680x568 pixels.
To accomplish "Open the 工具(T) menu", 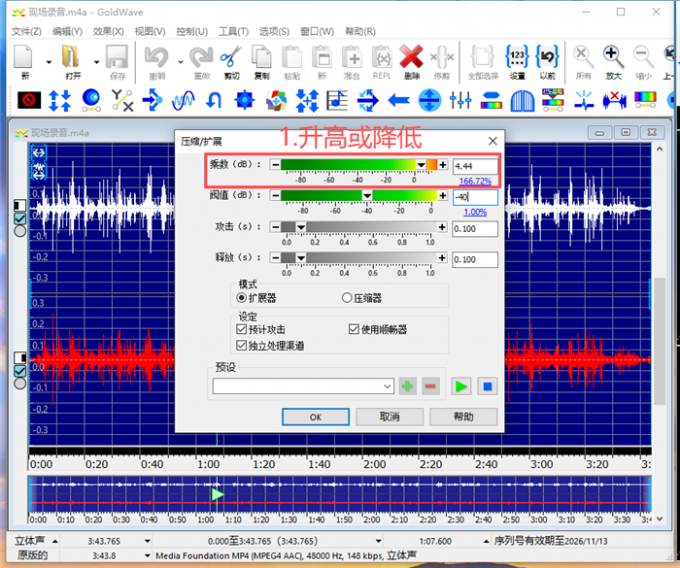I will 234,32.
